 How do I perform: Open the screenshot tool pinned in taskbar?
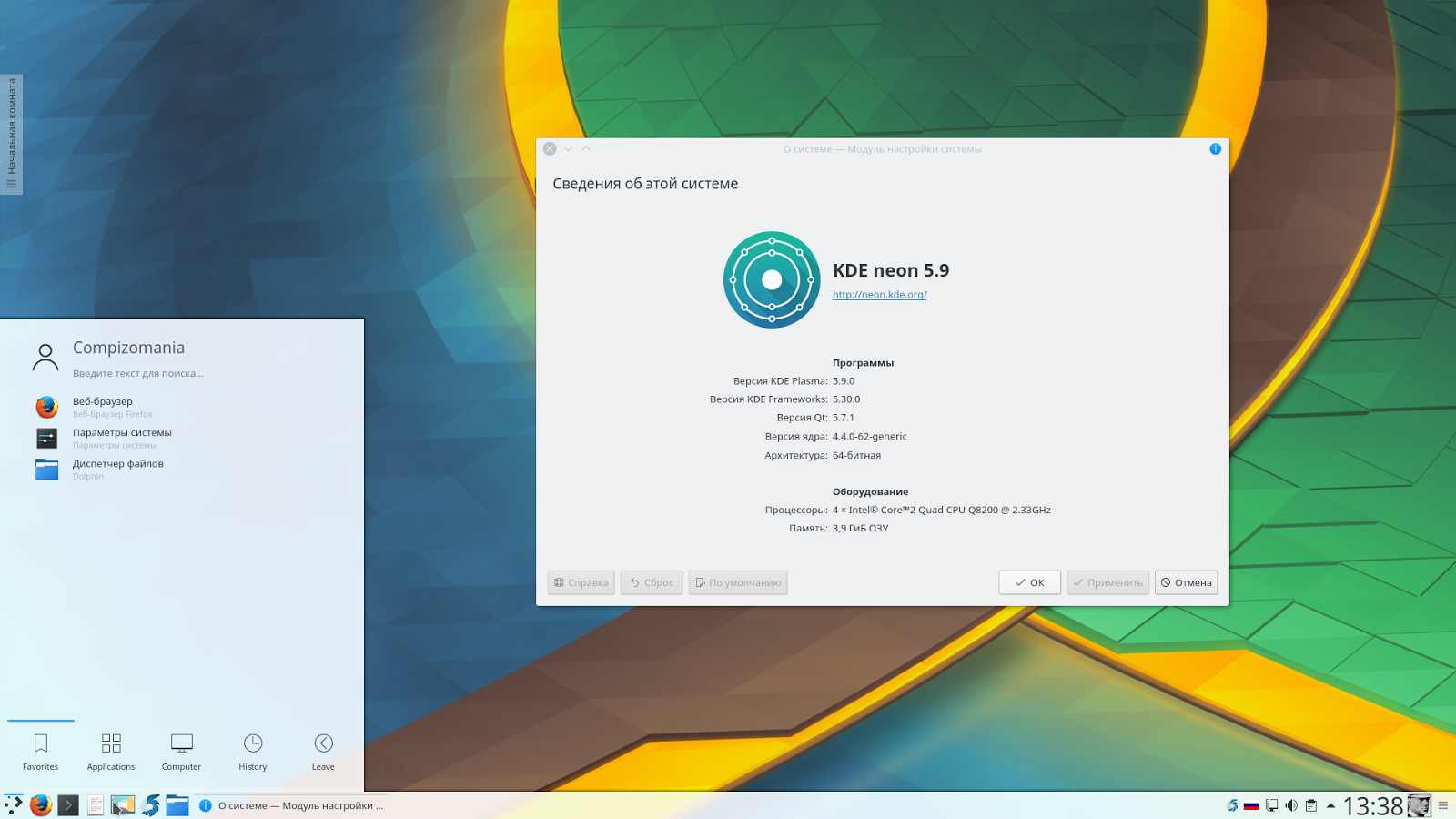tap(122, 804)
